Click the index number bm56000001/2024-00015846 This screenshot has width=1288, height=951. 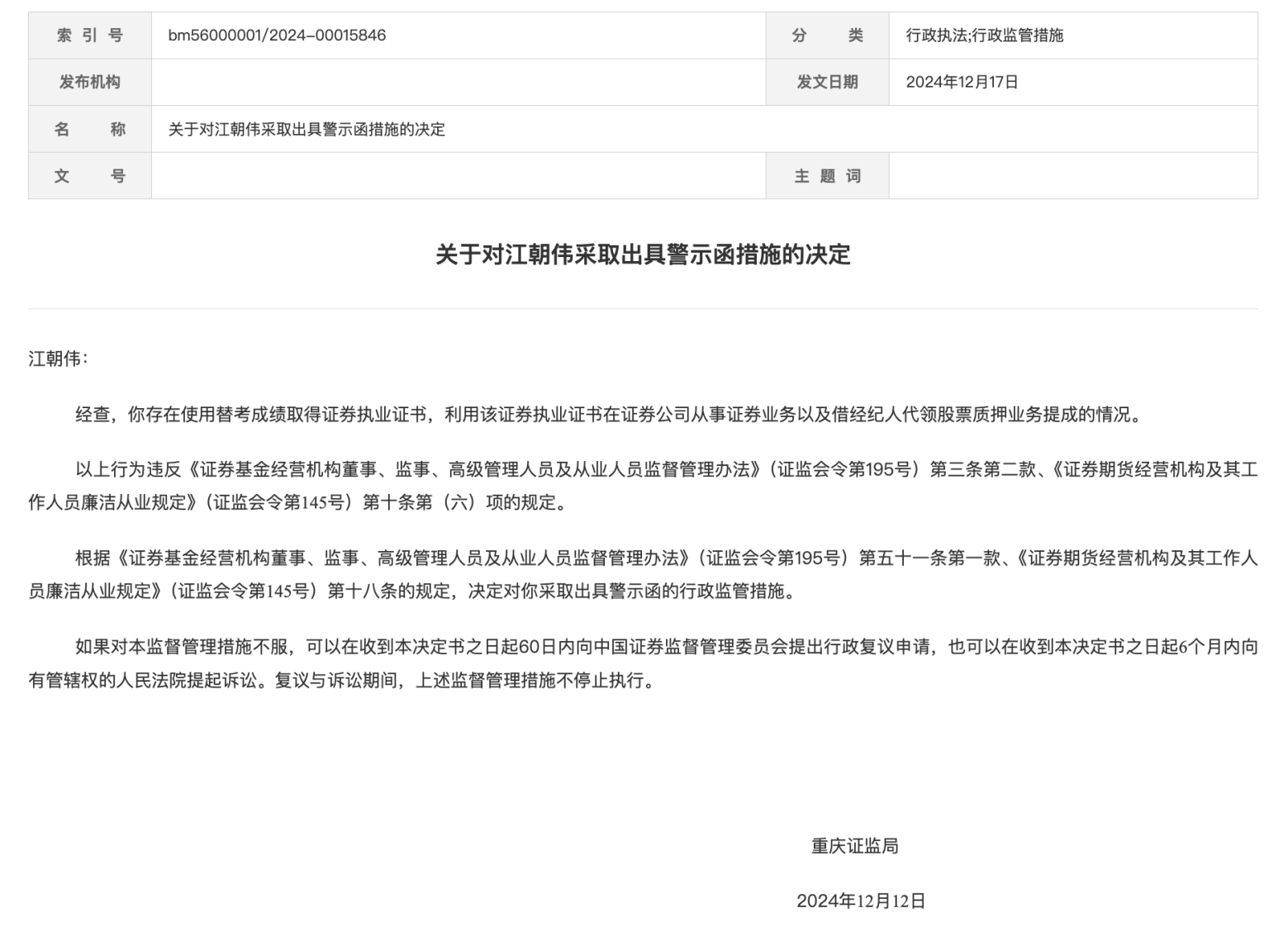(x=277, y=36)
